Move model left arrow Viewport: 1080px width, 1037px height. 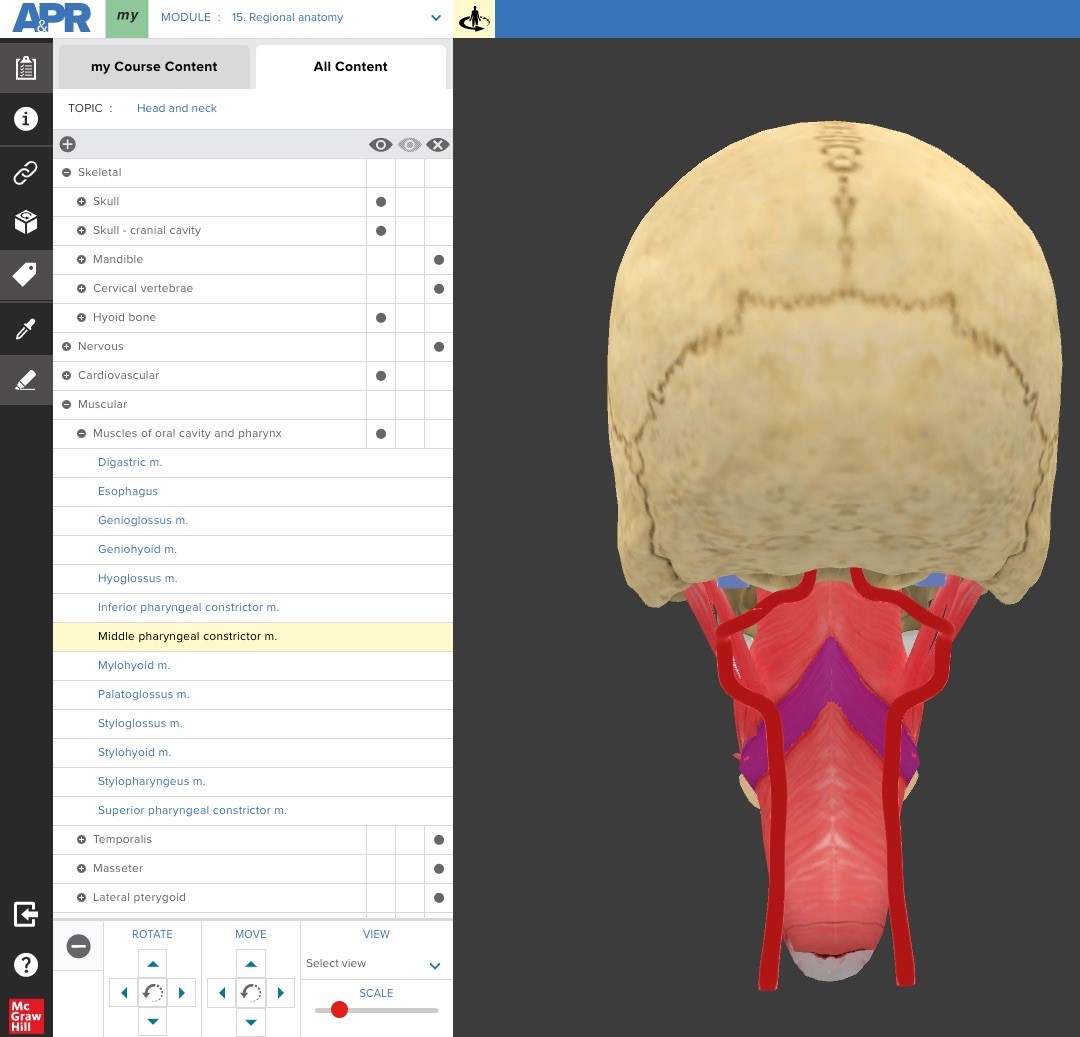(x=222, y=993)
